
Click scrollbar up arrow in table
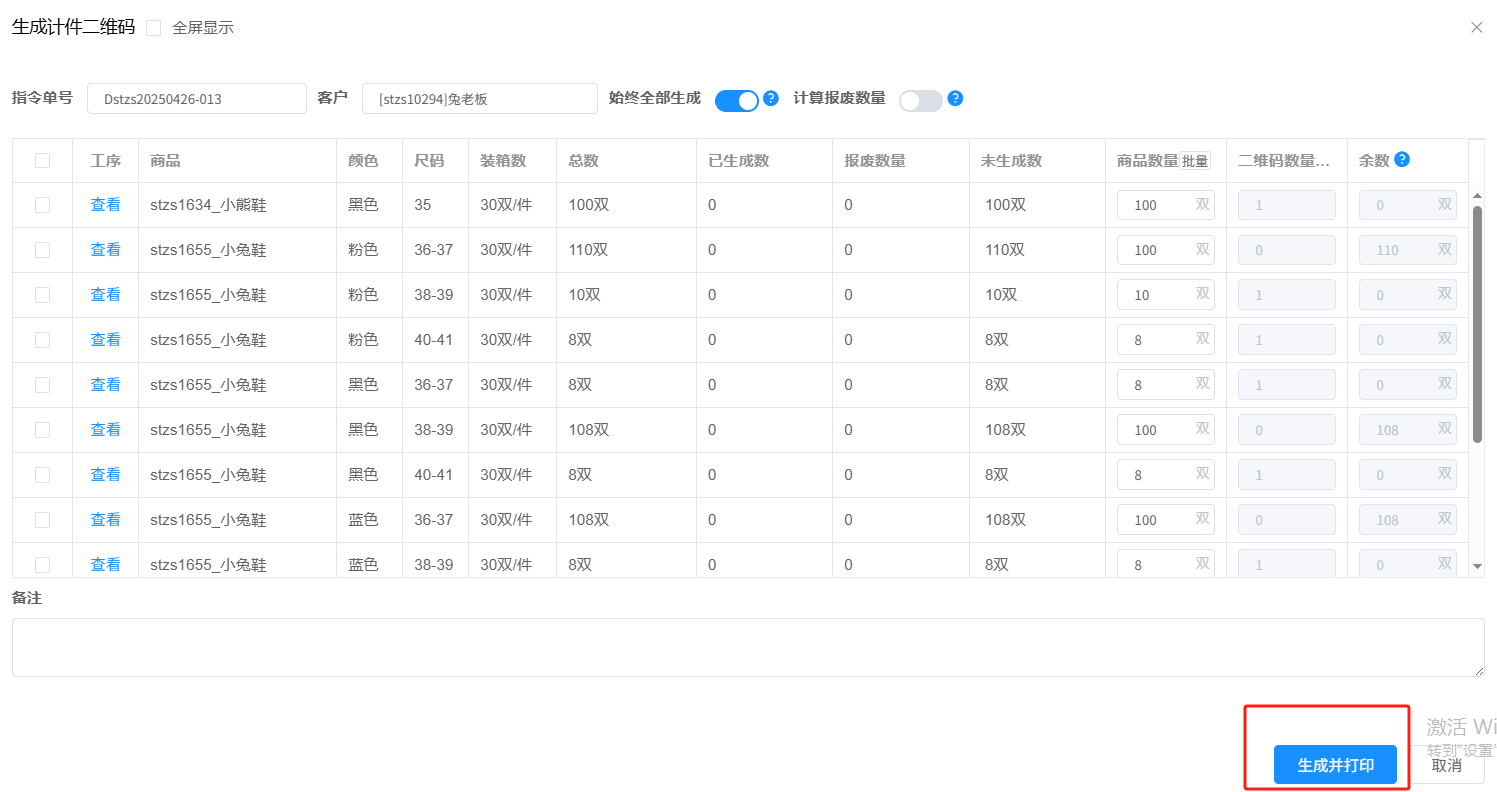[1477, 194]
